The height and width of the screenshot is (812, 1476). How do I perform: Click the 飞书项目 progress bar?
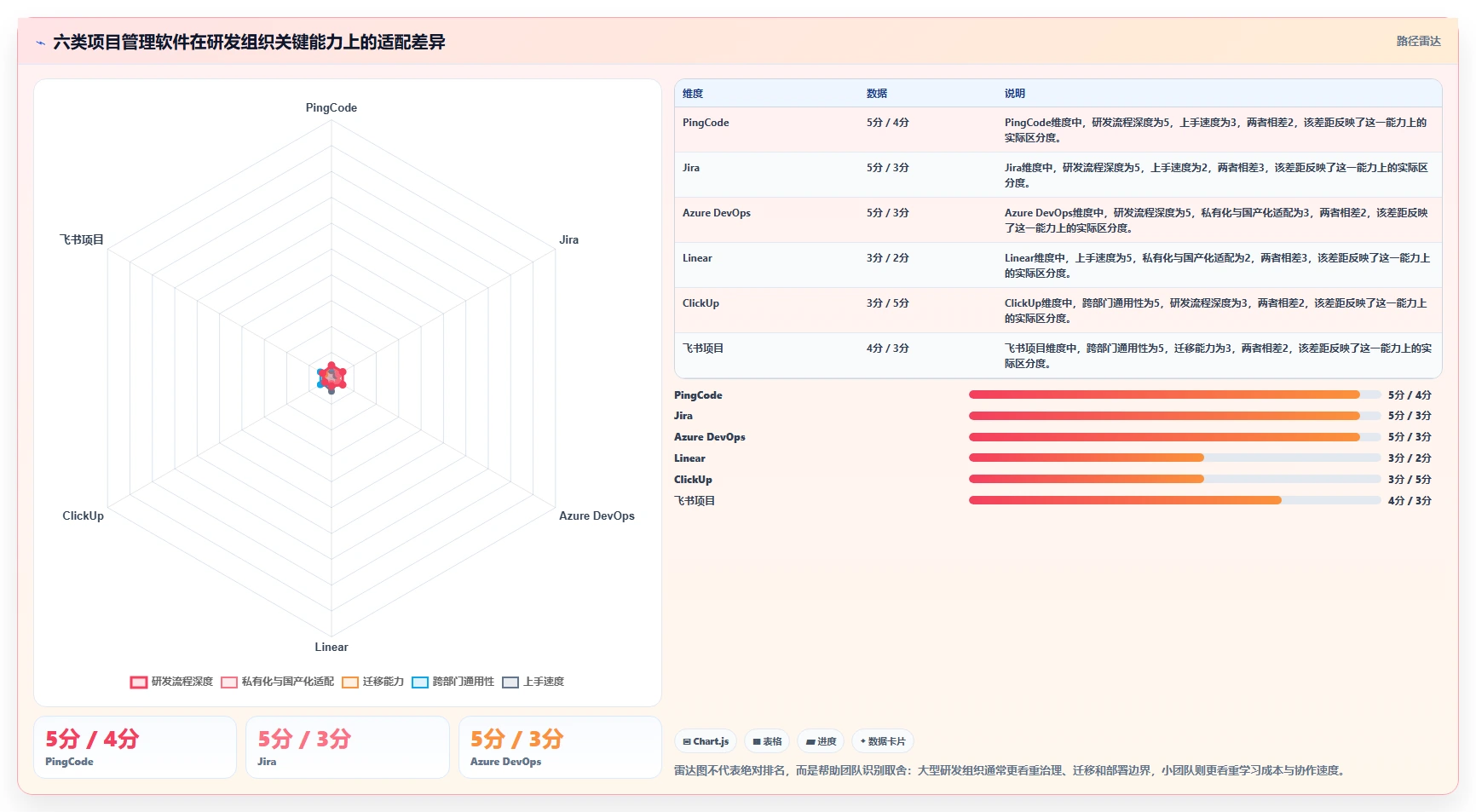click(1174, 500)
